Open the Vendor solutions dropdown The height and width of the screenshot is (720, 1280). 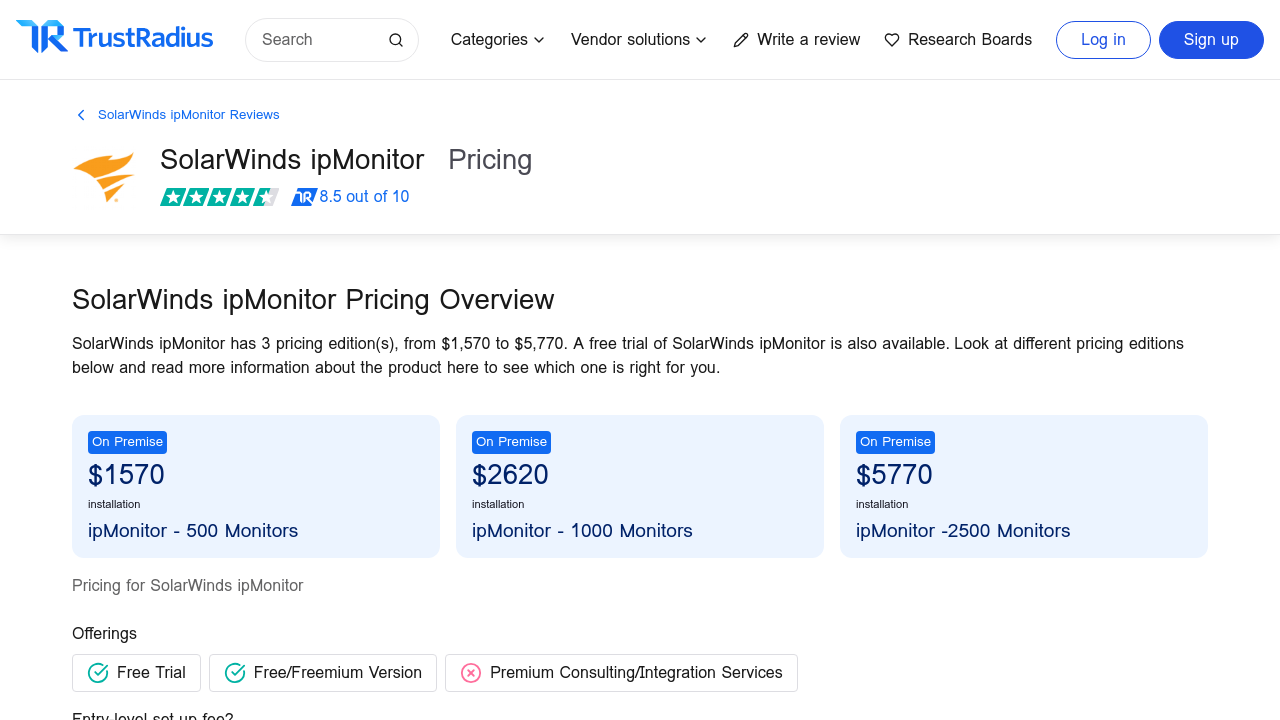tap(638, 40)
